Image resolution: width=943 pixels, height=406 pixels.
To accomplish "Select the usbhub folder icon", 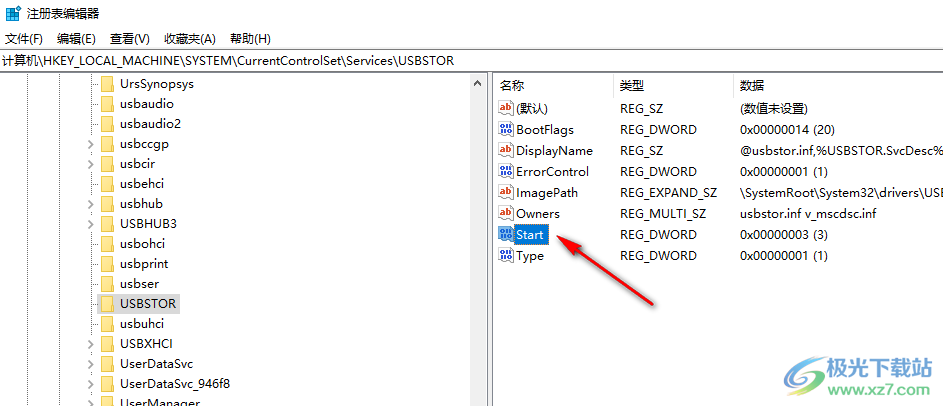I will pos(107,204).
